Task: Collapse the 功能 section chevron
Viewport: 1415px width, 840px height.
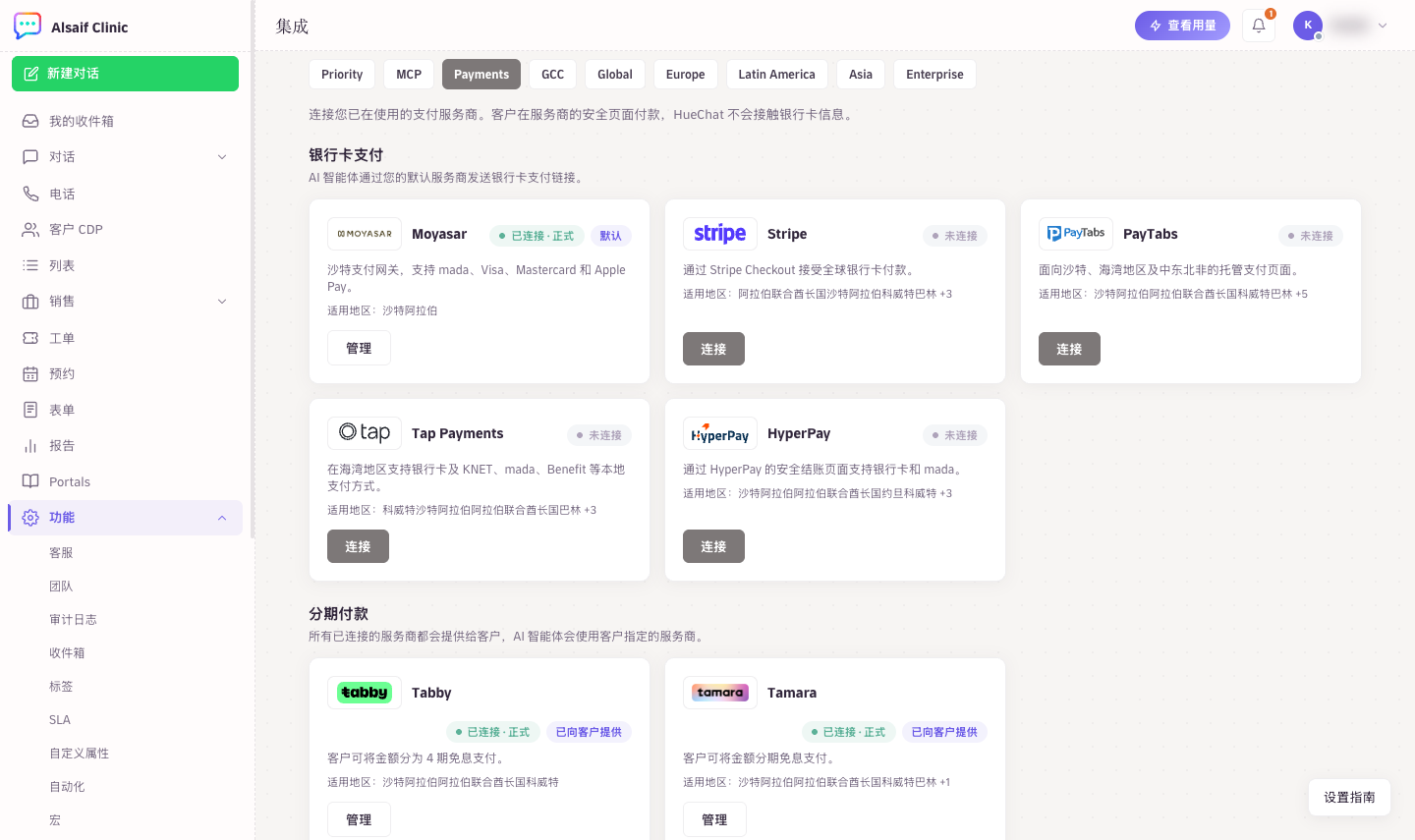Action: pyautogui.click(x=222, y=518)
